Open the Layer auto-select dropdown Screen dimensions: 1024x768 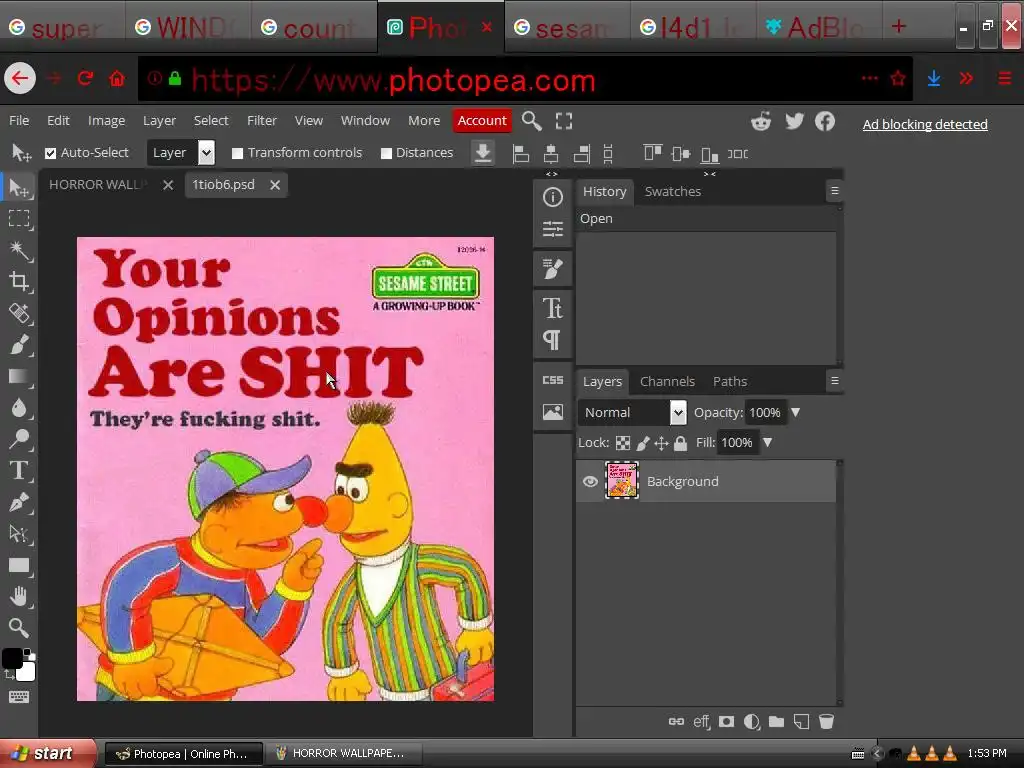[x=181, y=153]
